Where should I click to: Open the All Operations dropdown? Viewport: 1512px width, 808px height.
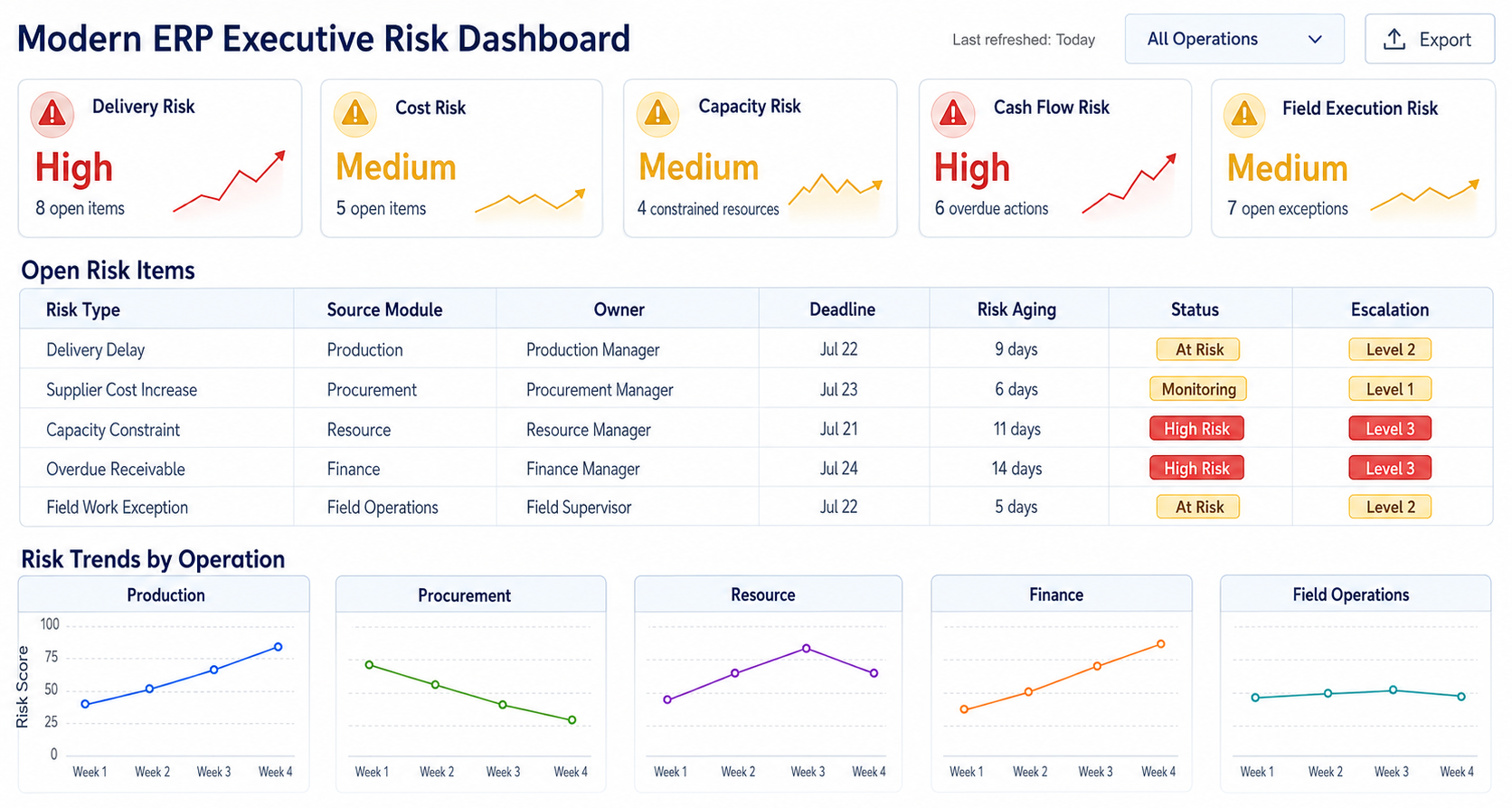pyautogui.click(x=1234, y=39)
